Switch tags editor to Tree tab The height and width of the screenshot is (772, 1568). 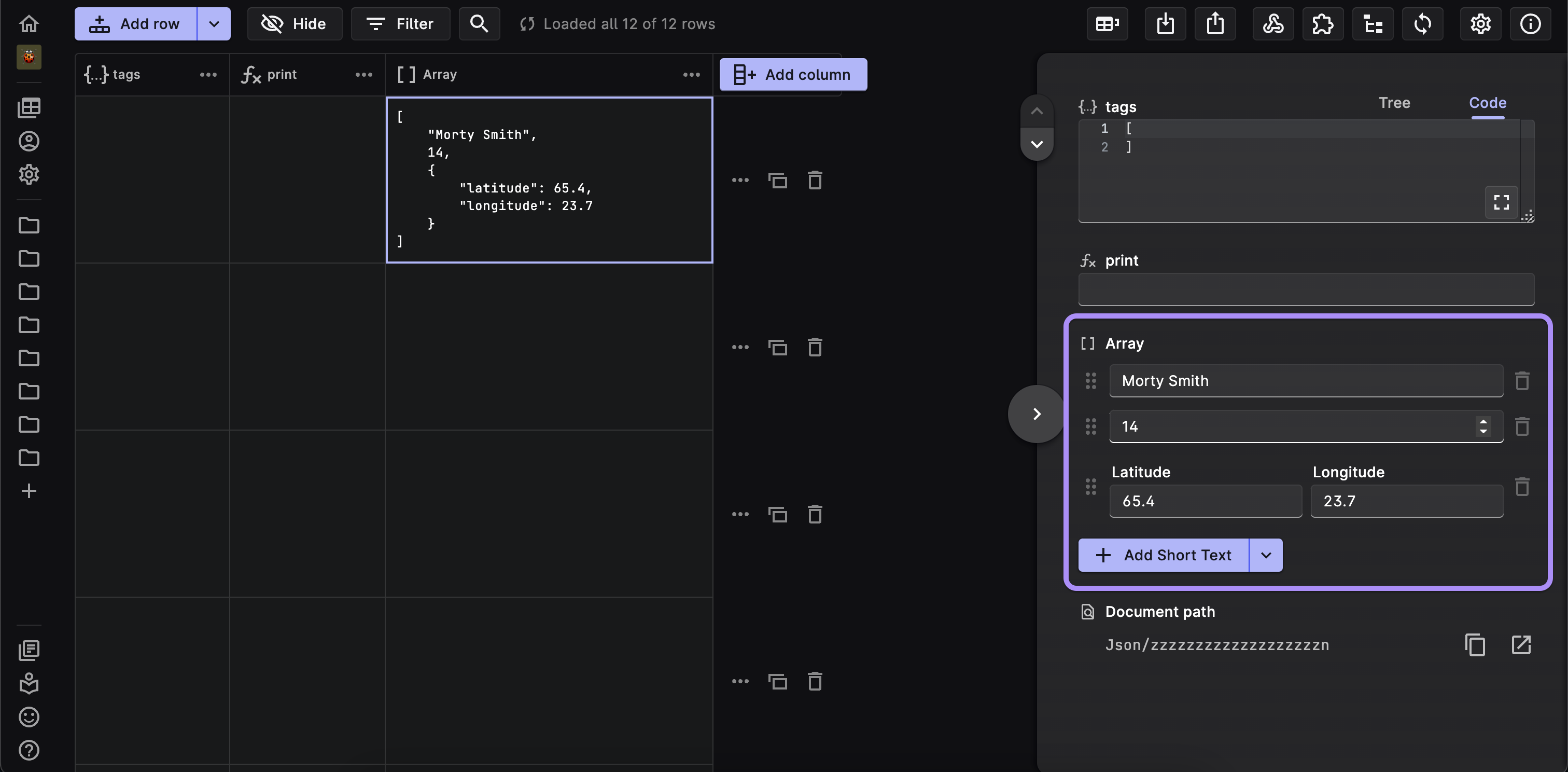(1394, 103)
